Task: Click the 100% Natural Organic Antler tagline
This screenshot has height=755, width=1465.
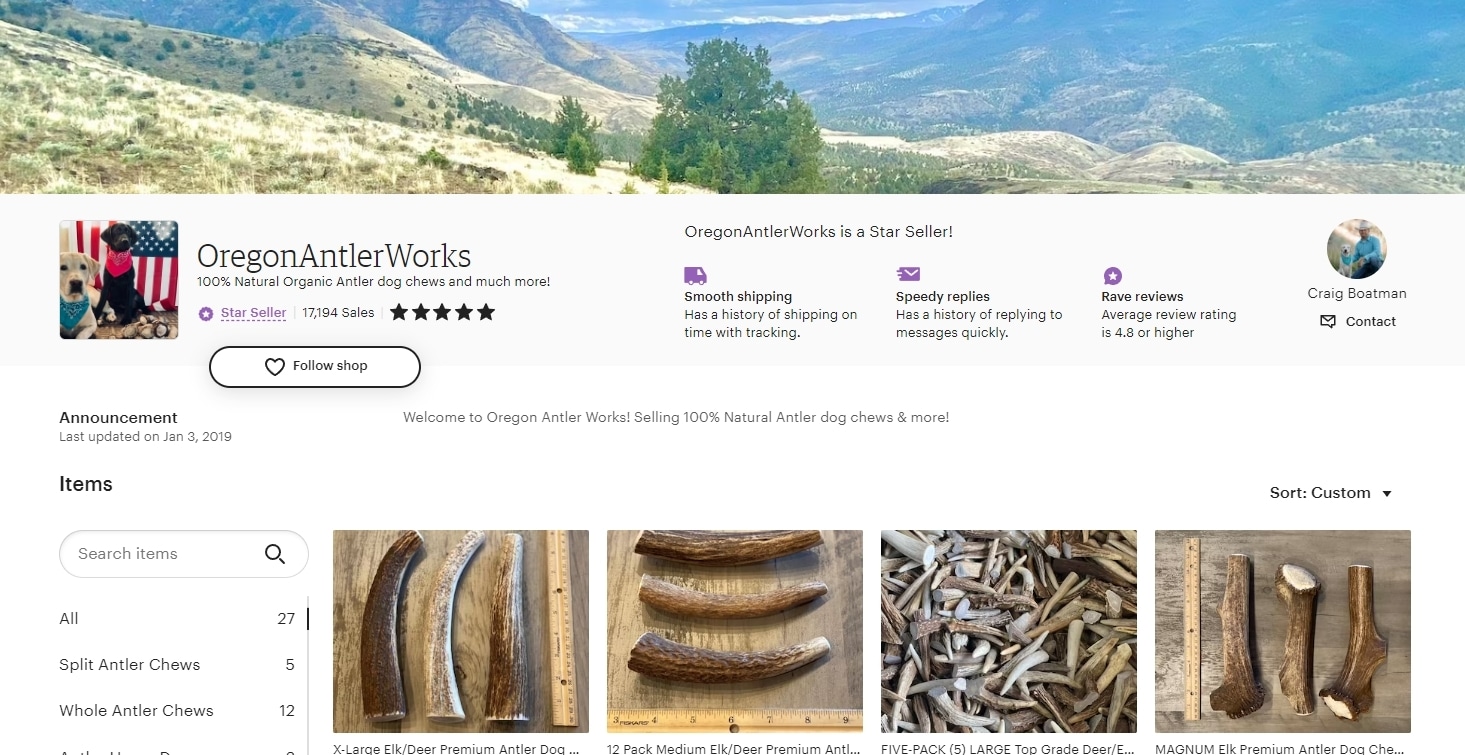Action: coord(373,282)
